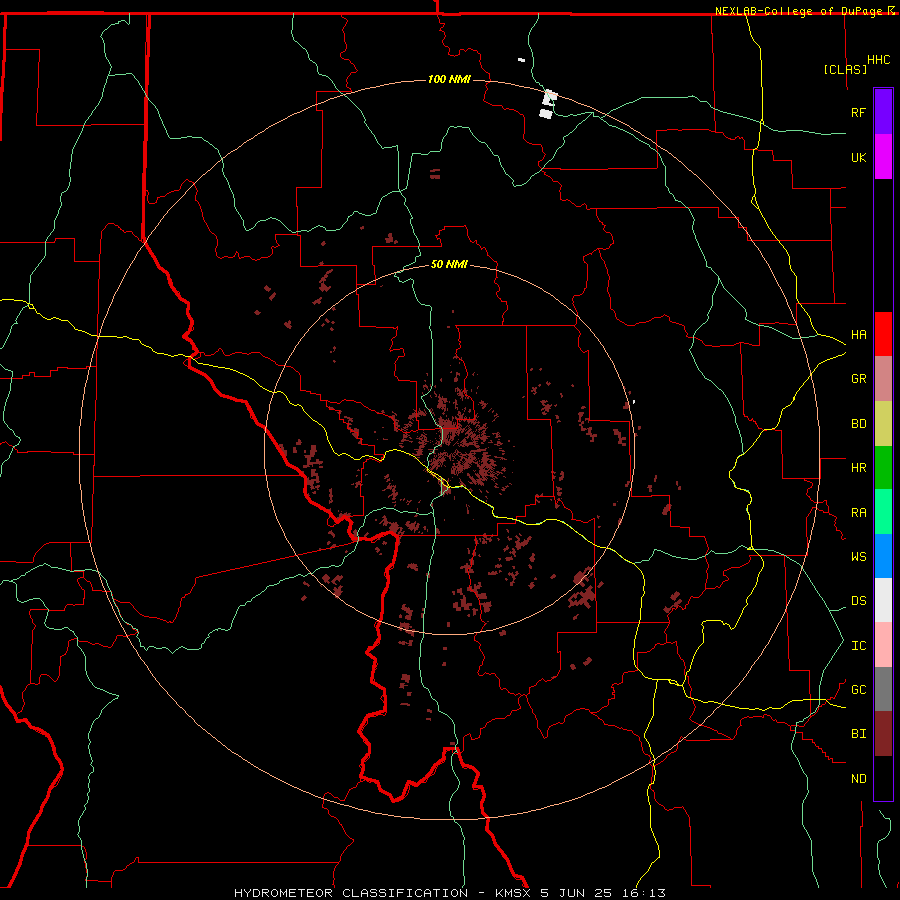Click the UK legend label

858,157
